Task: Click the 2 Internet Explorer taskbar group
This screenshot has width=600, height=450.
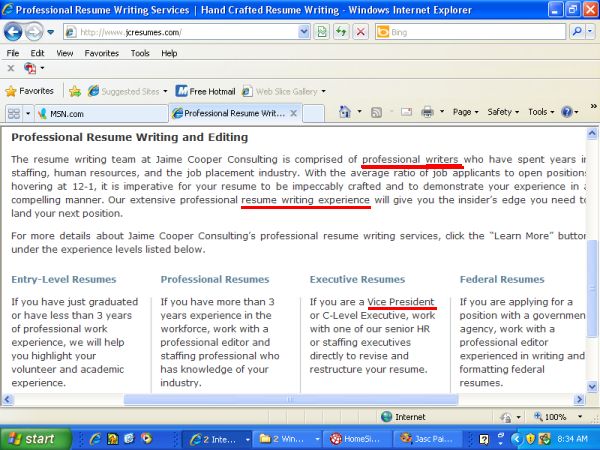Action: click(x=219, y=439)
